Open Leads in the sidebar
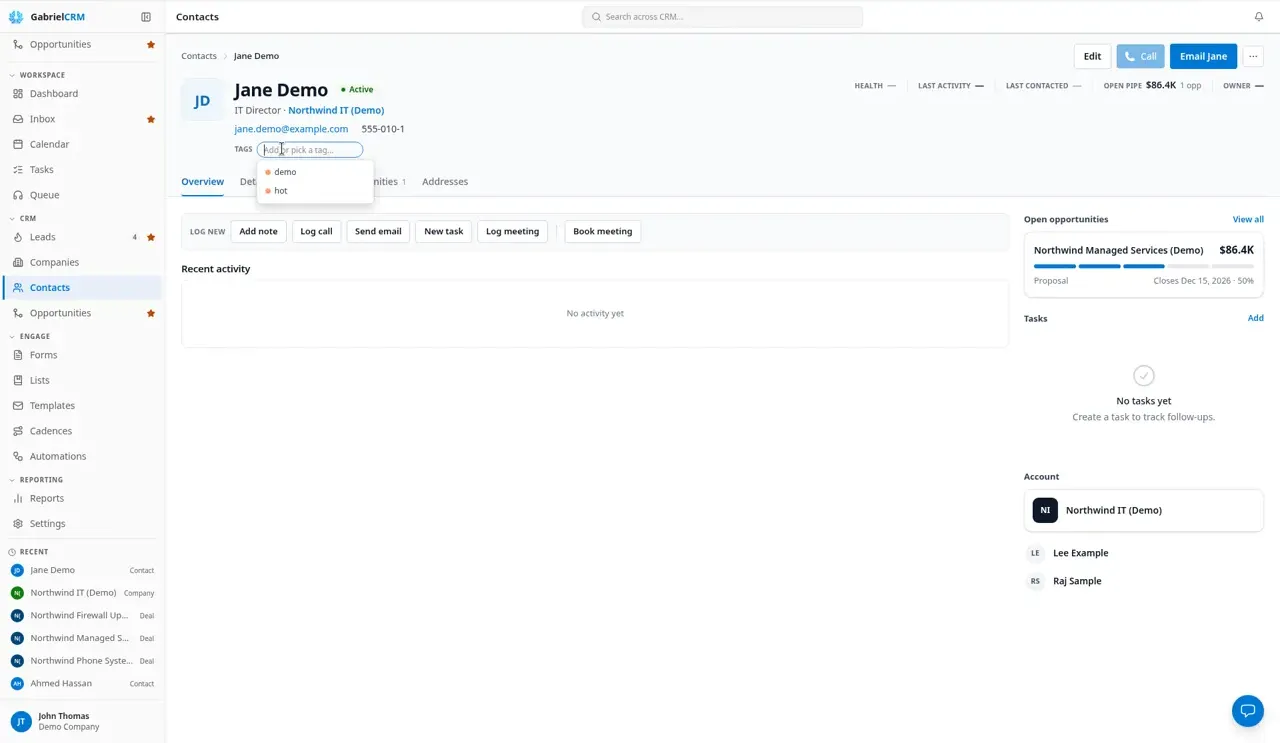 pyautogui.click(x=81, y=237)
